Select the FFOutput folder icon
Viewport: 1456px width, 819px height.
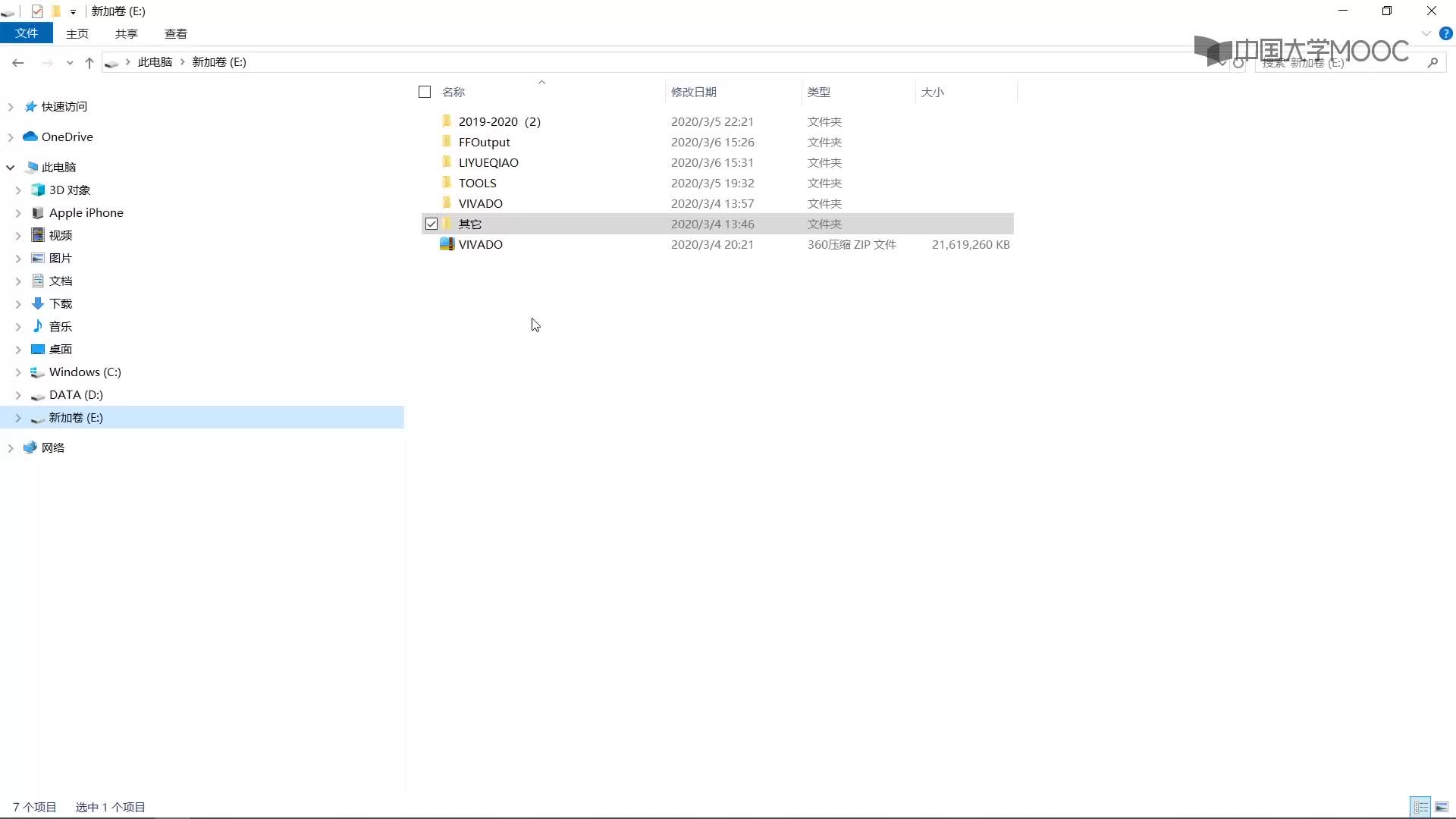click(447, 141)
